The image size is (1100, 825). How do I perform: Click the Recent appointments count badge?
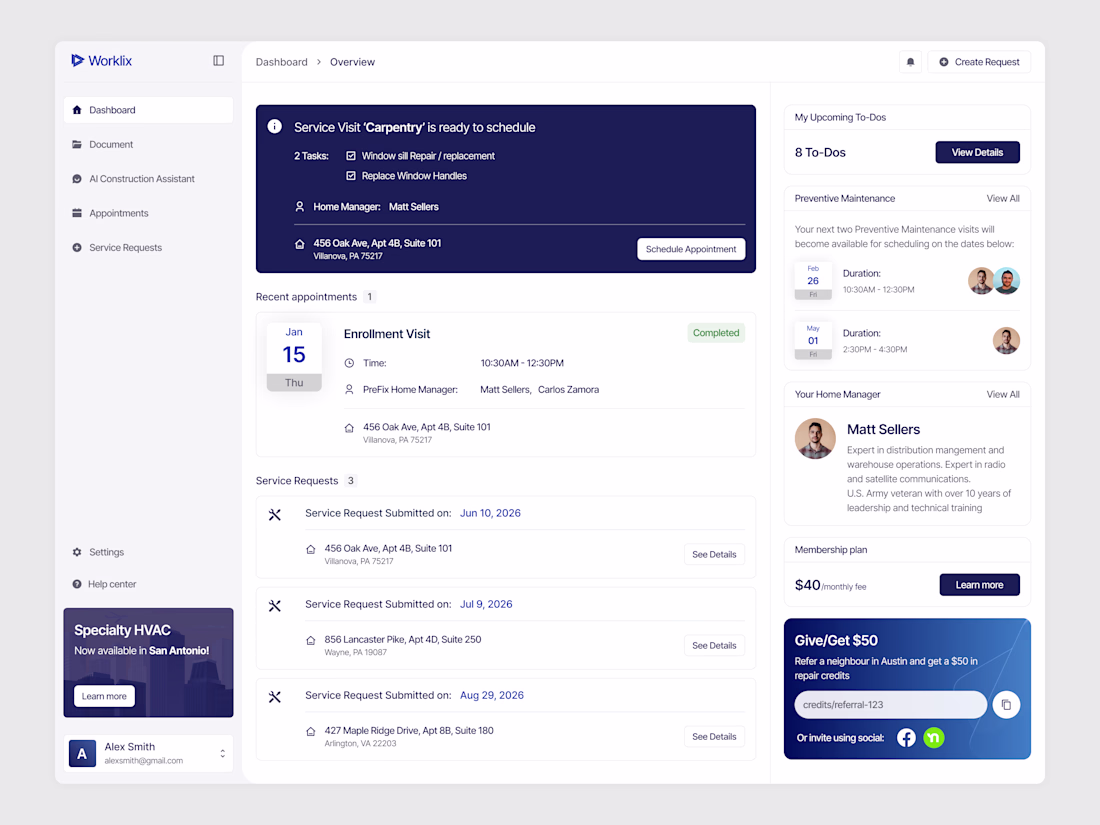(x=370, y=297)
